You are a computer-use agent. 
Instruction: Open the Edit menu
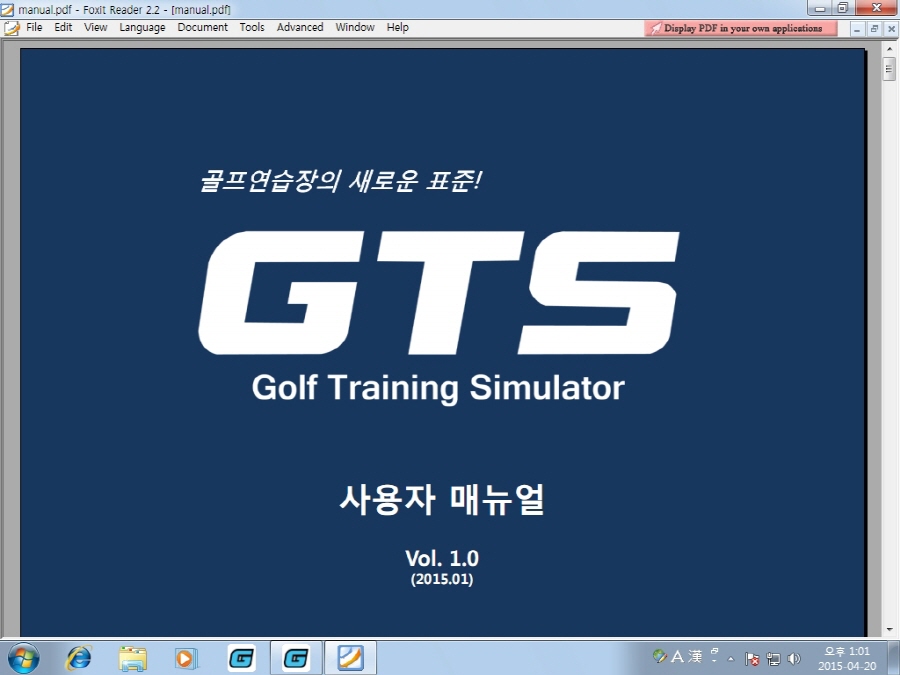click(x=63, y=27)
